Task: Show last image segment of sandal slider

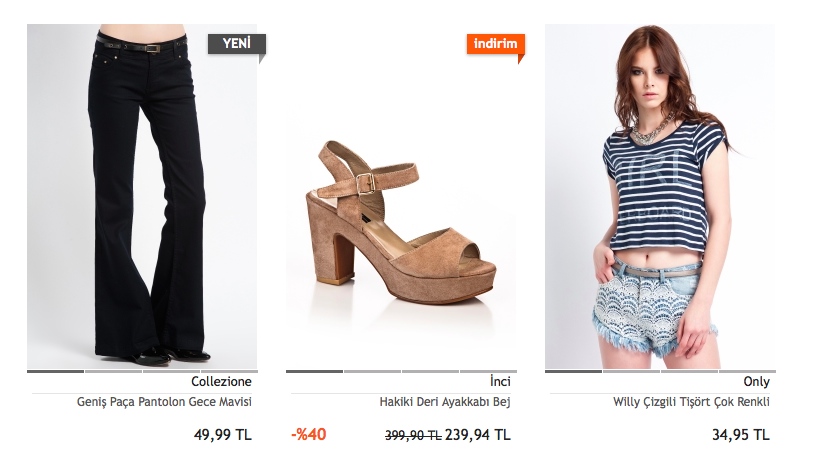Action: click(488, 371)
